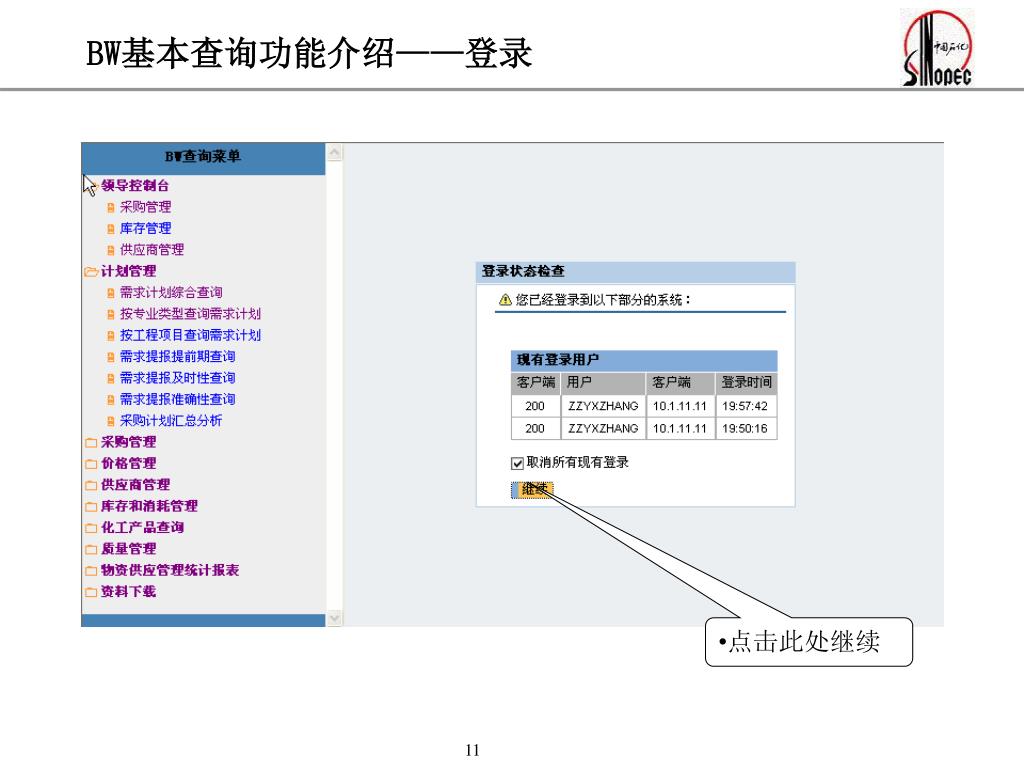Click the document icon beside 库存管理

111,229
